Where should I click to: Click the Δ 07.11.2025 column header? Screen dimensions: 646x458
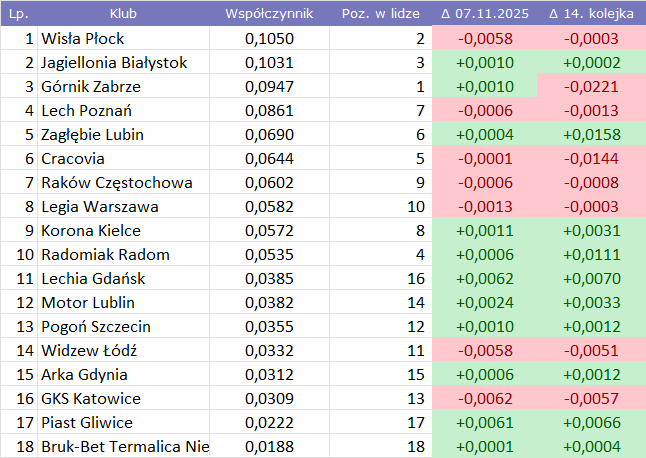tap(485, 15)
